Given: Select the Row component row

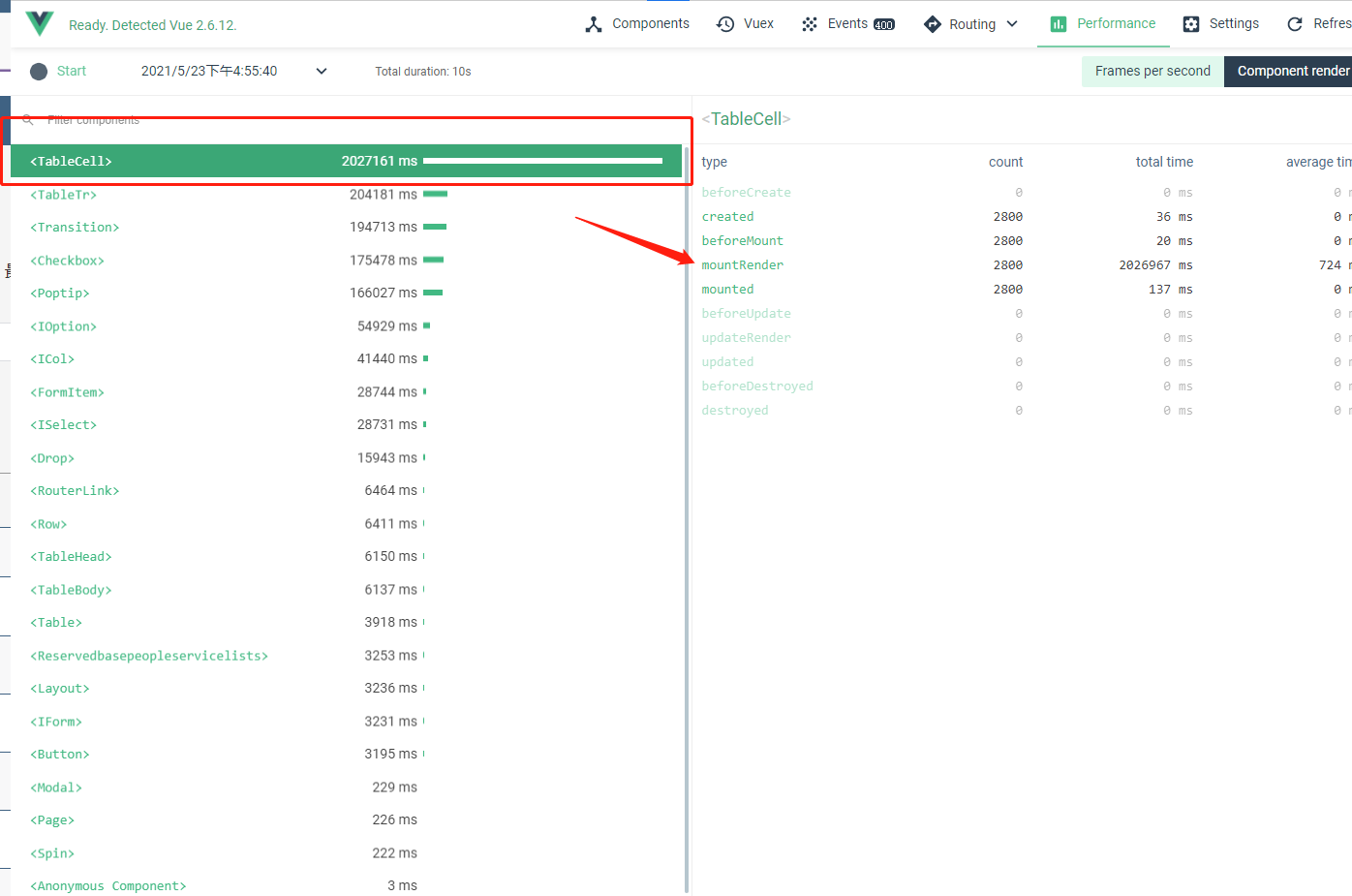Looking at the screenshot, I should pos(346,524).
